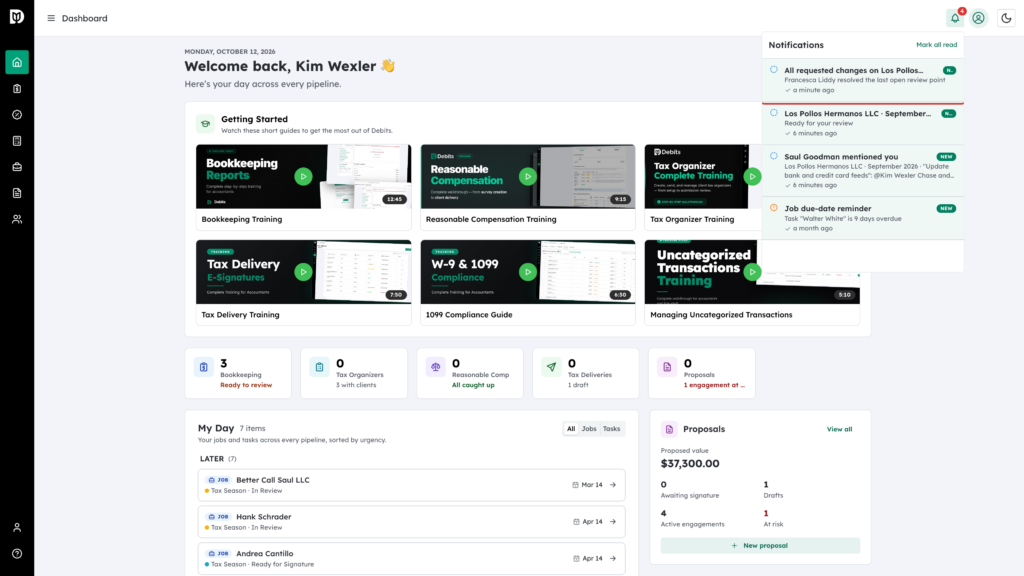Open the compass icon in the left sidebar

tap(17, 114)
